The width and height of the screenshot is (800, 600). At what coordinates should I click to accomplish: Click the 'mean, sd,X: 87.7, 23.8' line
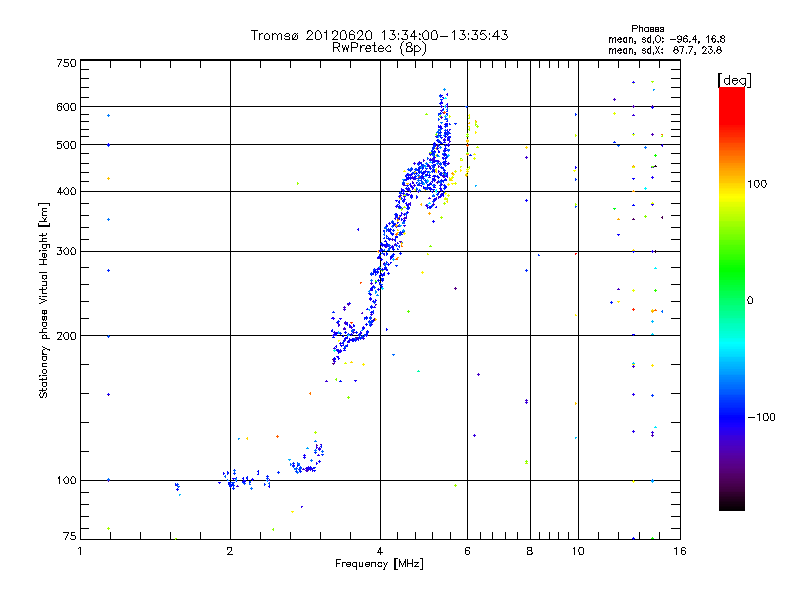665,50
